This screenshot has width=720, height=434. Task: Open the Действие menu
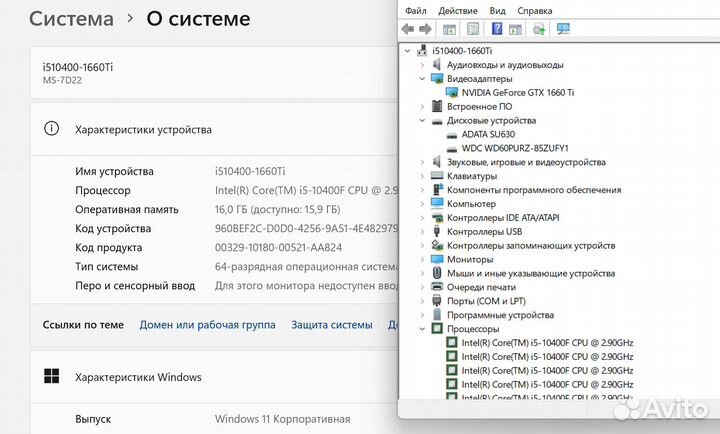tap(458, 11)
